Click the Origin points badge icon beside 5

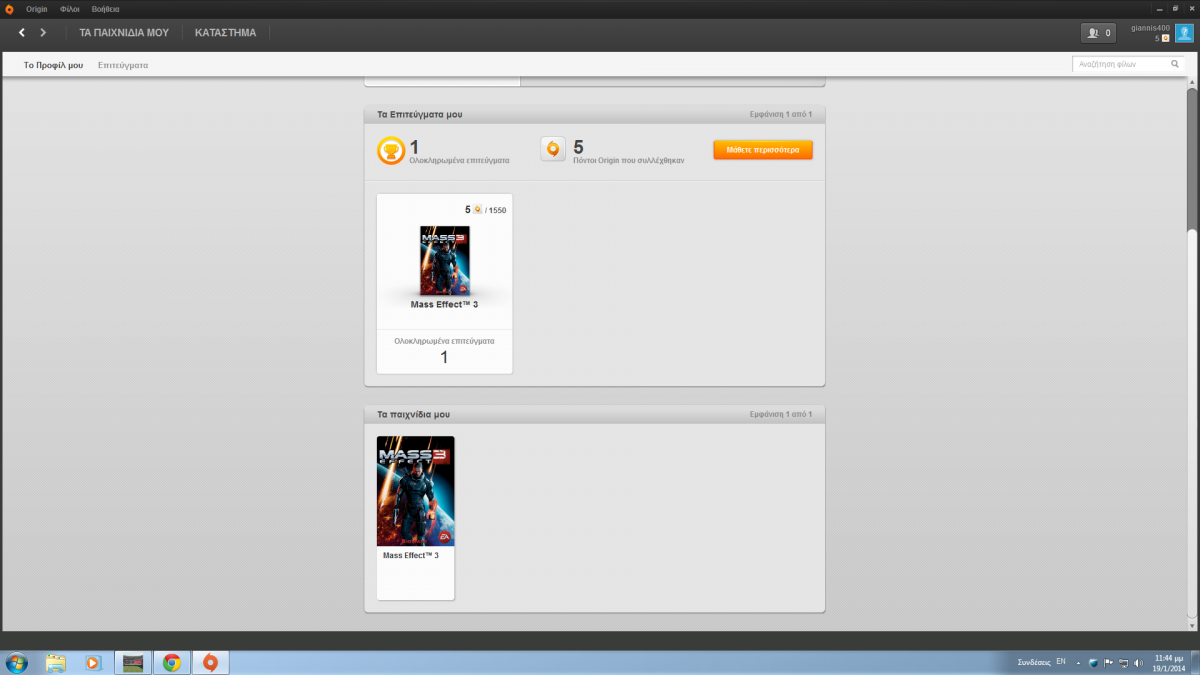click(x=553, y=150)
